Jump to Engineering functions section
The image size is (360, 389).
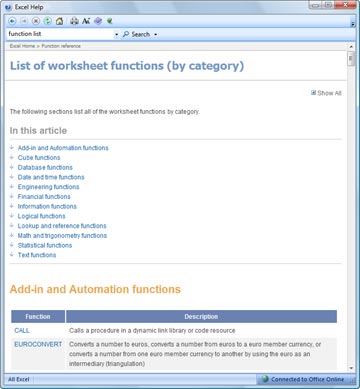coord(48,187)
